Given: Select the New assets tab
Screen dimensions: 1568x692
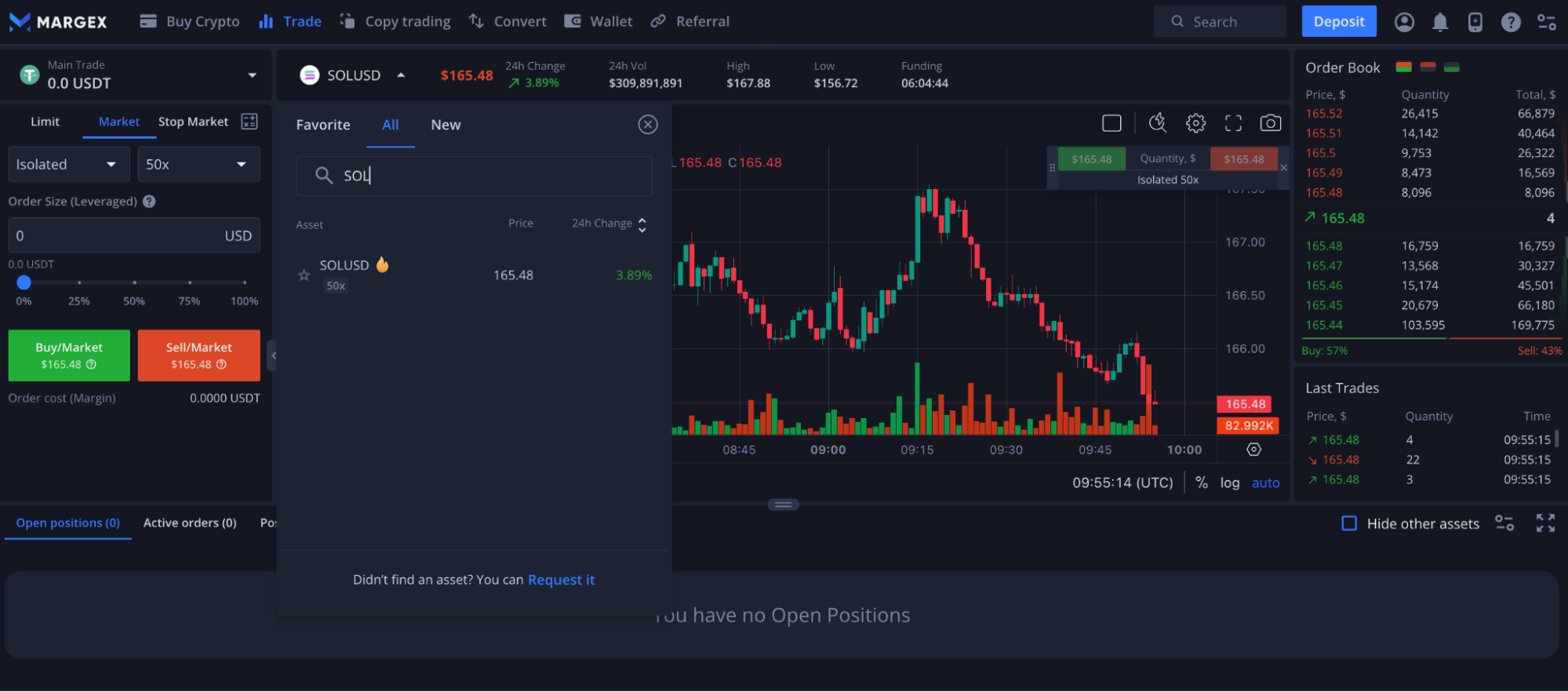Looking at the screenshot, I should 446,125.
